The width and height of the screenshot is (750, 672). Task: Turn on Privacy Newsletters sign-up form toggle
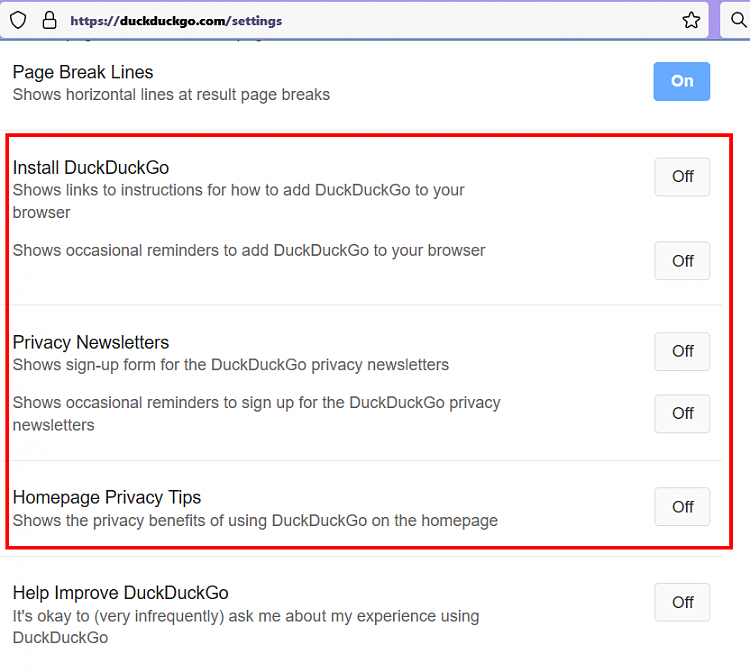click(x=682, y=351)
